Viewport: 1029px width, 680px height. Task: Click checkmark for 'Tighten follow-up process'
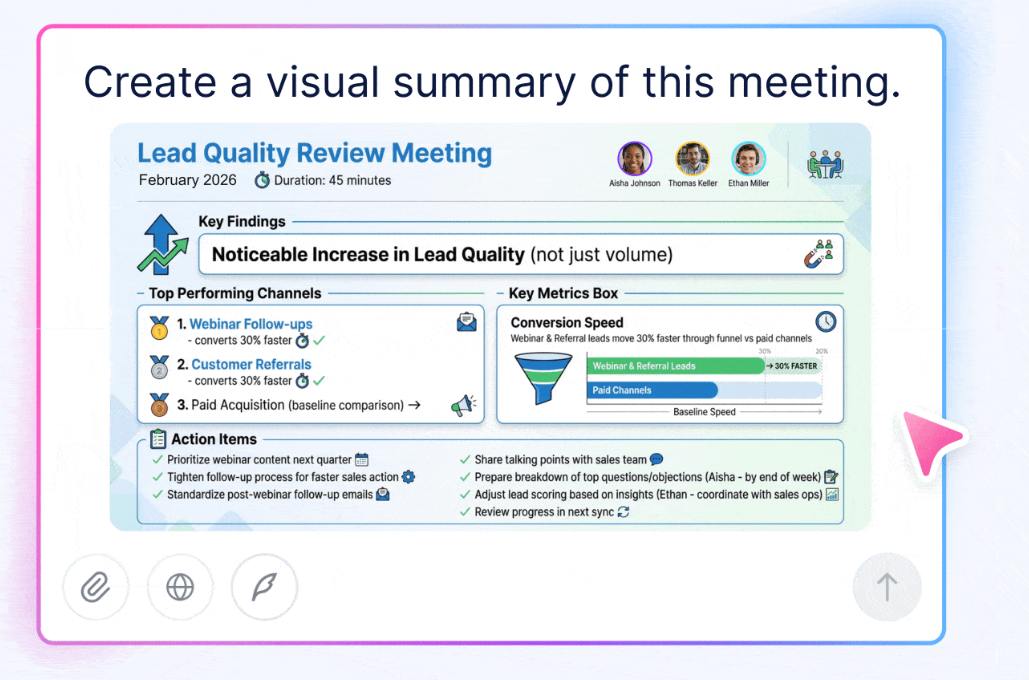[158, 477]
